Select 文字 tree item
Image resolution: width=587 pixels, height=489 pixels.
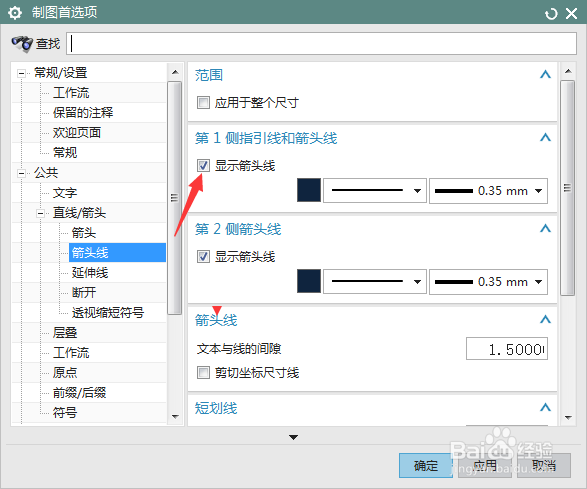65,193
